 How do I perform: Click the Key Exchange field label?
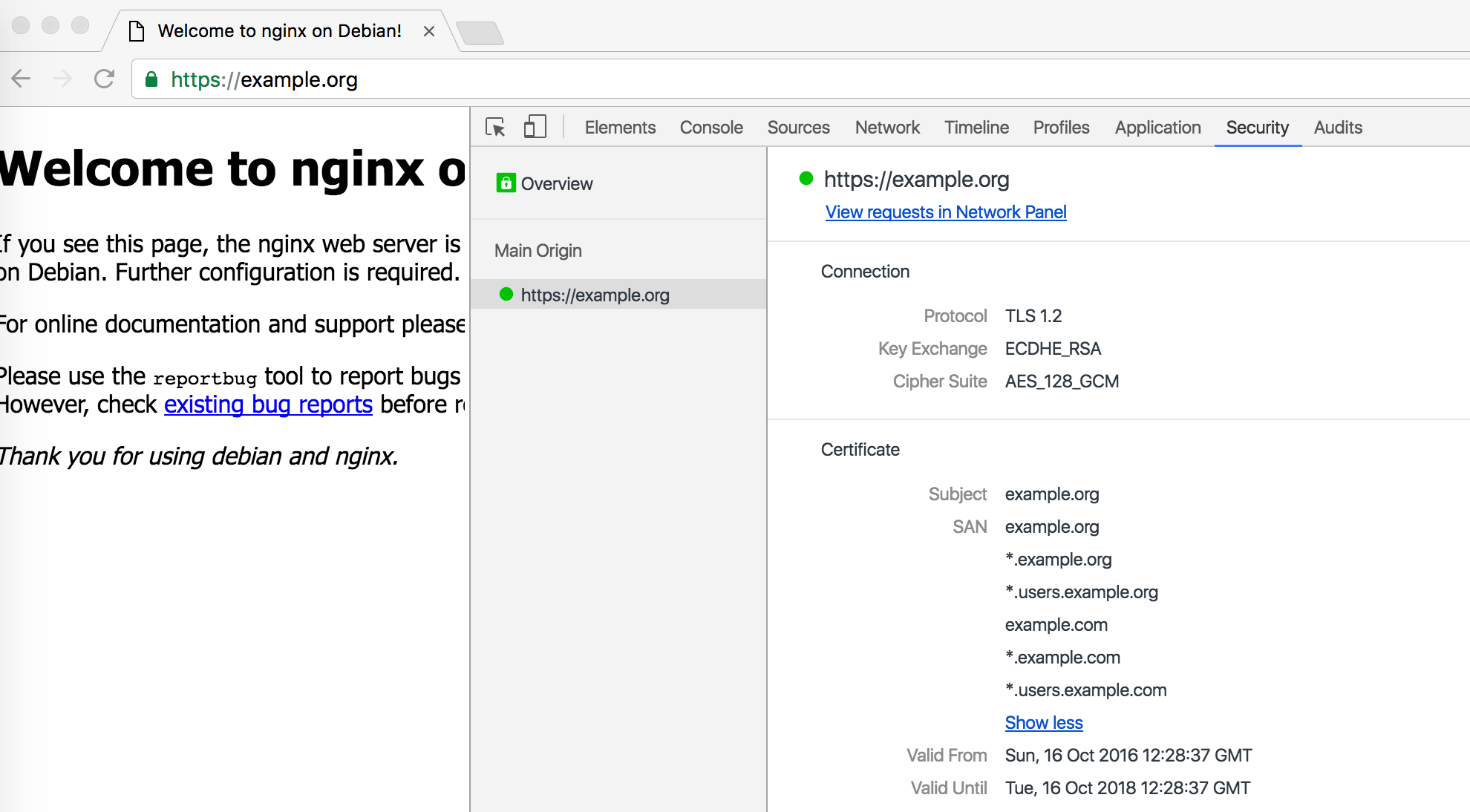click(x=932, y=349)
